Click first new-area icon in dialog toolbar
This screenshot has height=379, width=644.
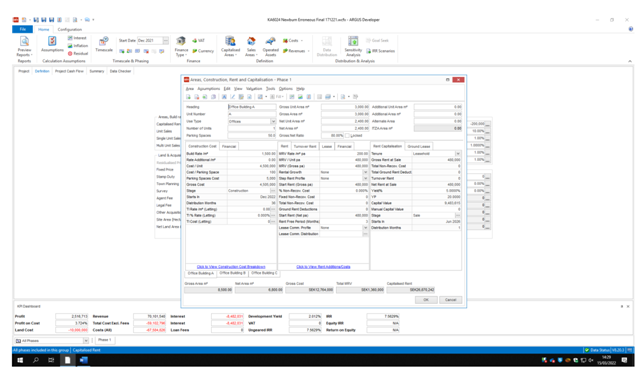189,97
